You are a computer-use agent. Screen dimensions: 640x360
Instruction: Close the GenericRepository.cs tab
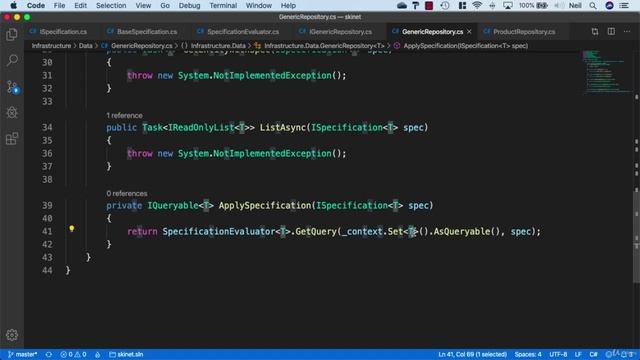coord(469,31)
